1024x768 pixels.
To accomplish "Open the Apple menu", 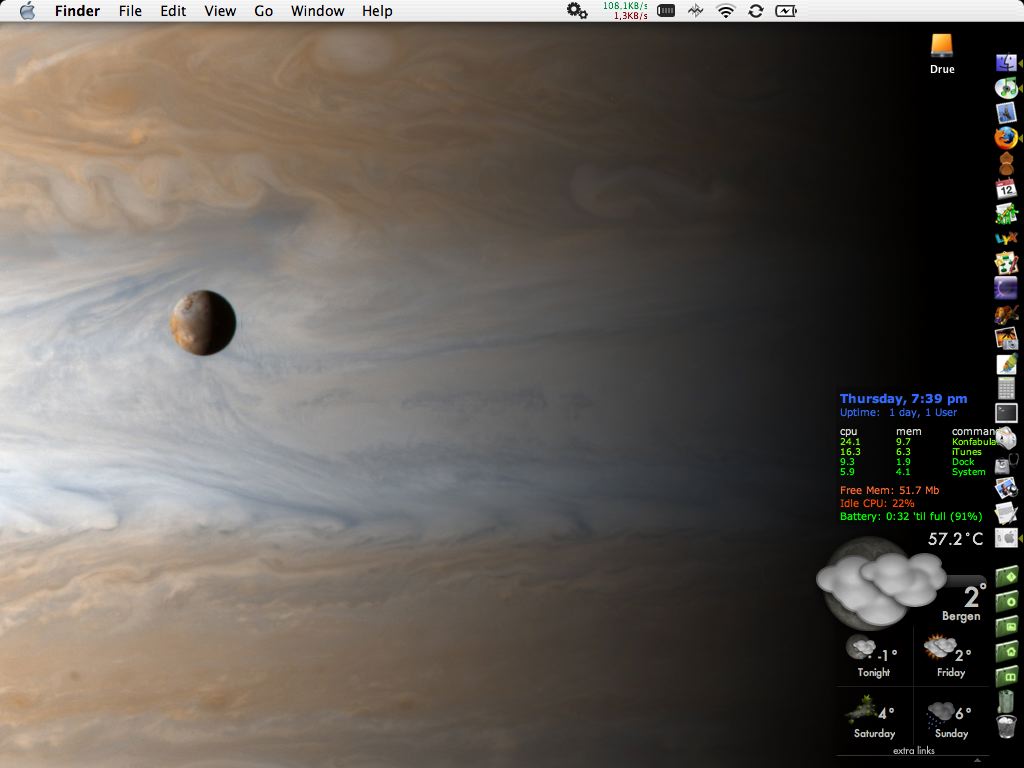I will click(27, 11).
